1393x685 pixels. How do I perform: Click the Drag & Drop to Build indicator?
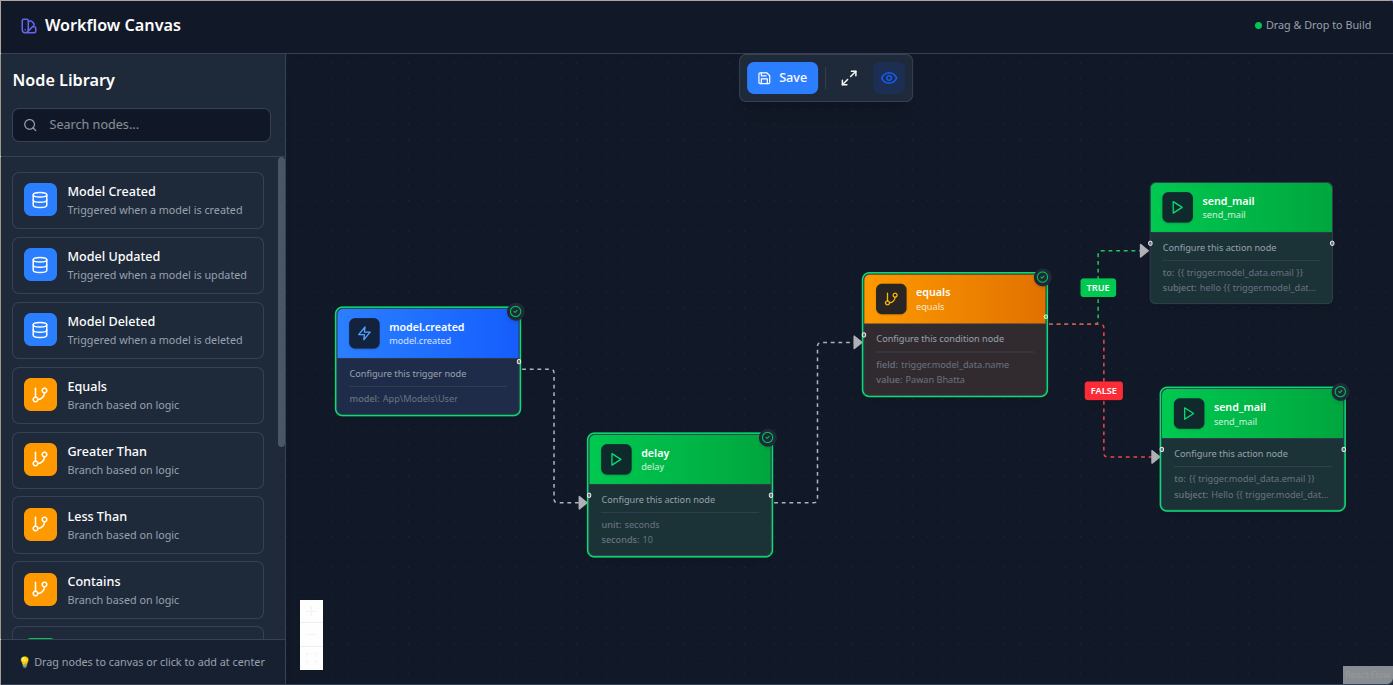point(1313,24)
